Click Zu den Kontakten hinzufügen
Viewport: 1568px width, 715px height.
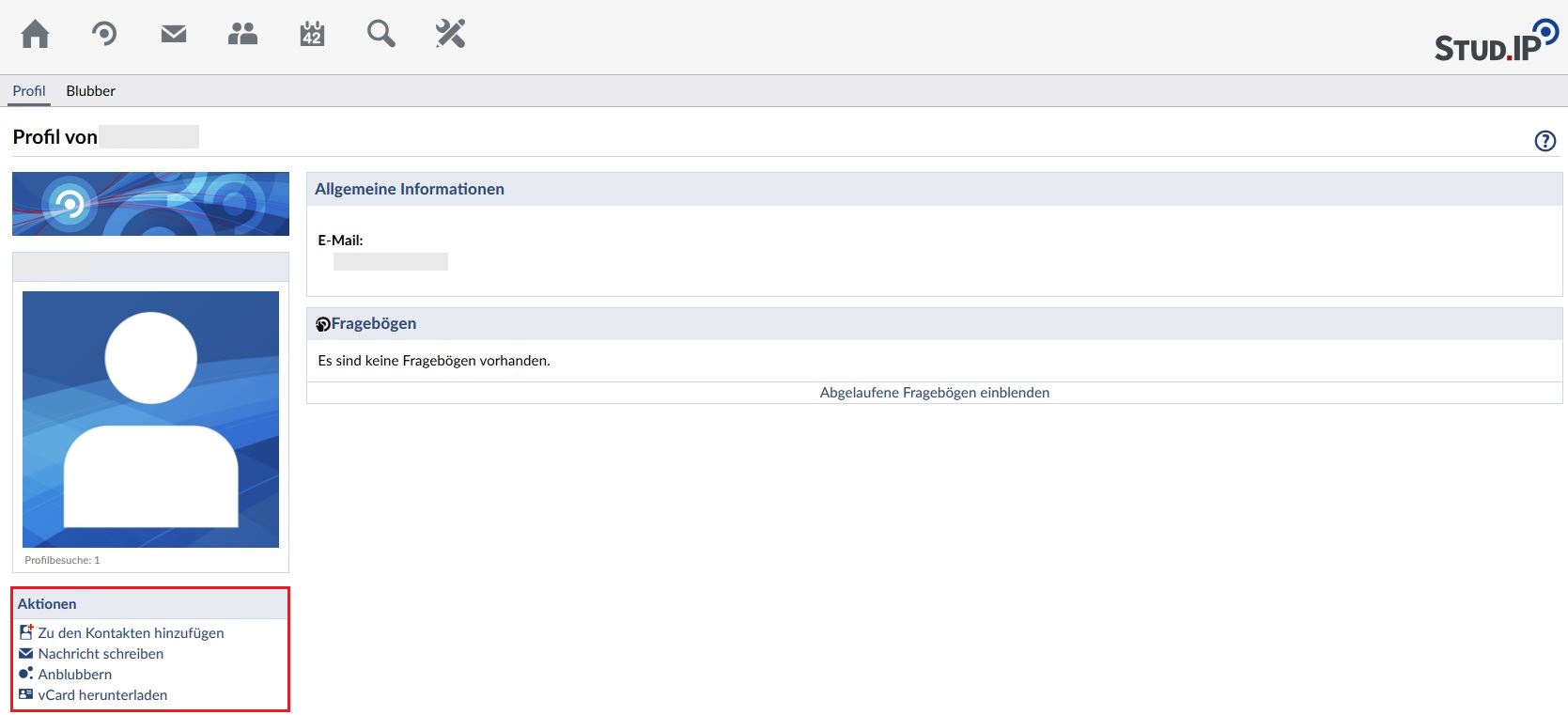click(131, 633)
